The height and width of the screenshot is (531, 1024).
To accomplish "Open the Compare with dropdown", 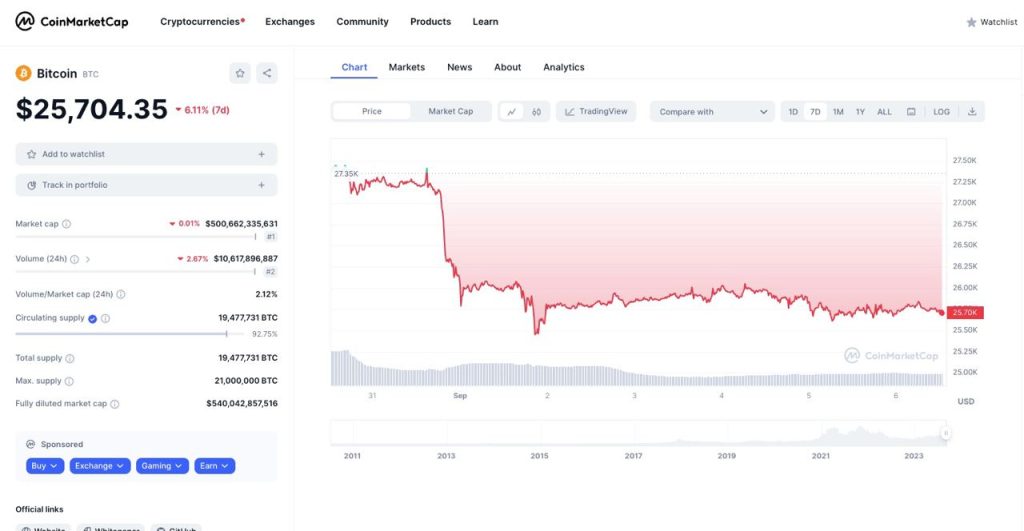I will (x=713, y=112).
